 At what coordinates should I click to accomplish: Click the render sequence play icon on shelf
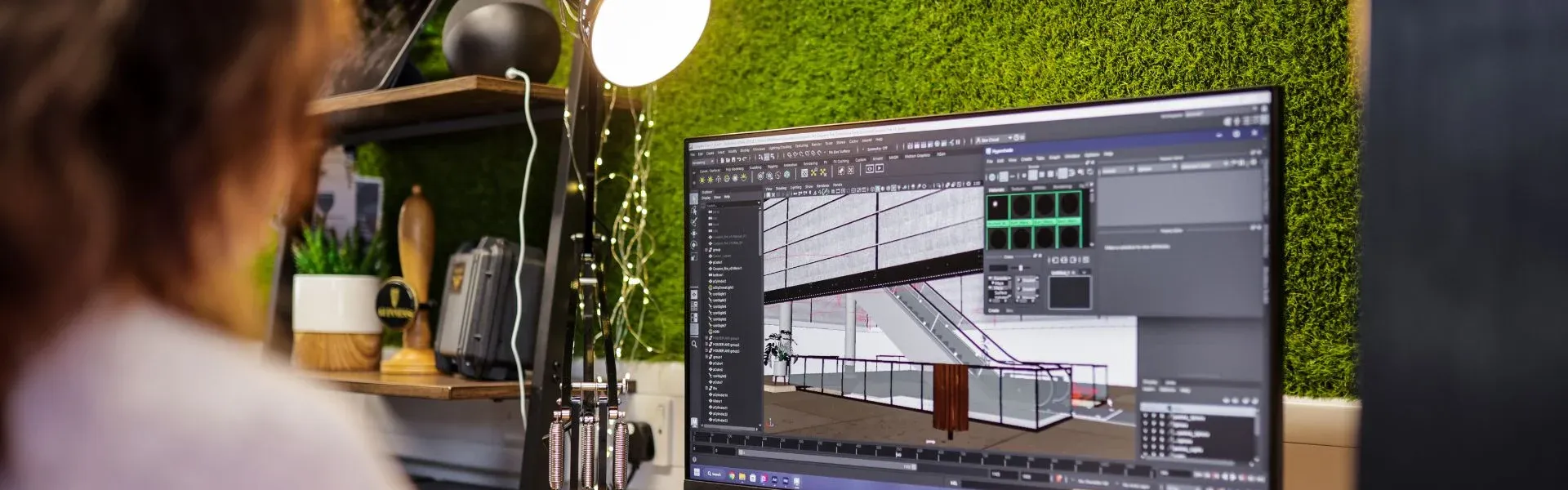click(x=880, y=167)
